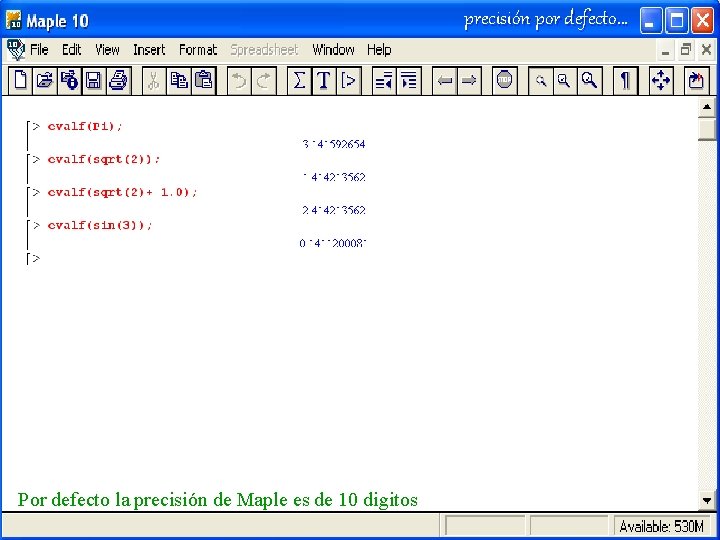
Task: Set largest zoom with third magnifier icon
Action: pos(590,81)
